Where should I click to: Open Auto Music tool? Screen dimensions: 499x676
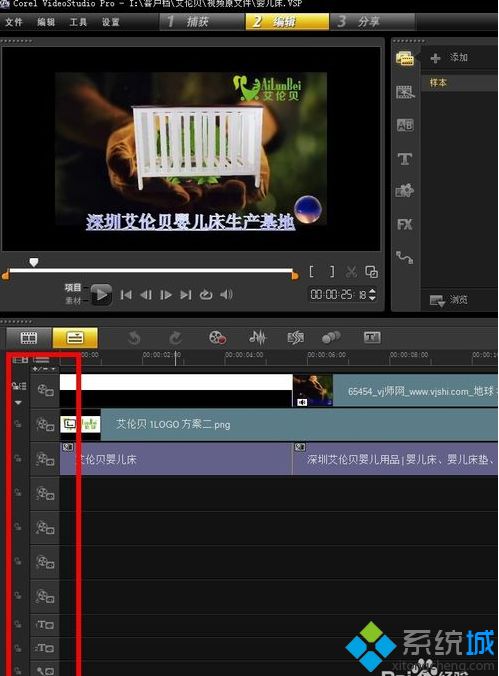(x=295, y=338)
